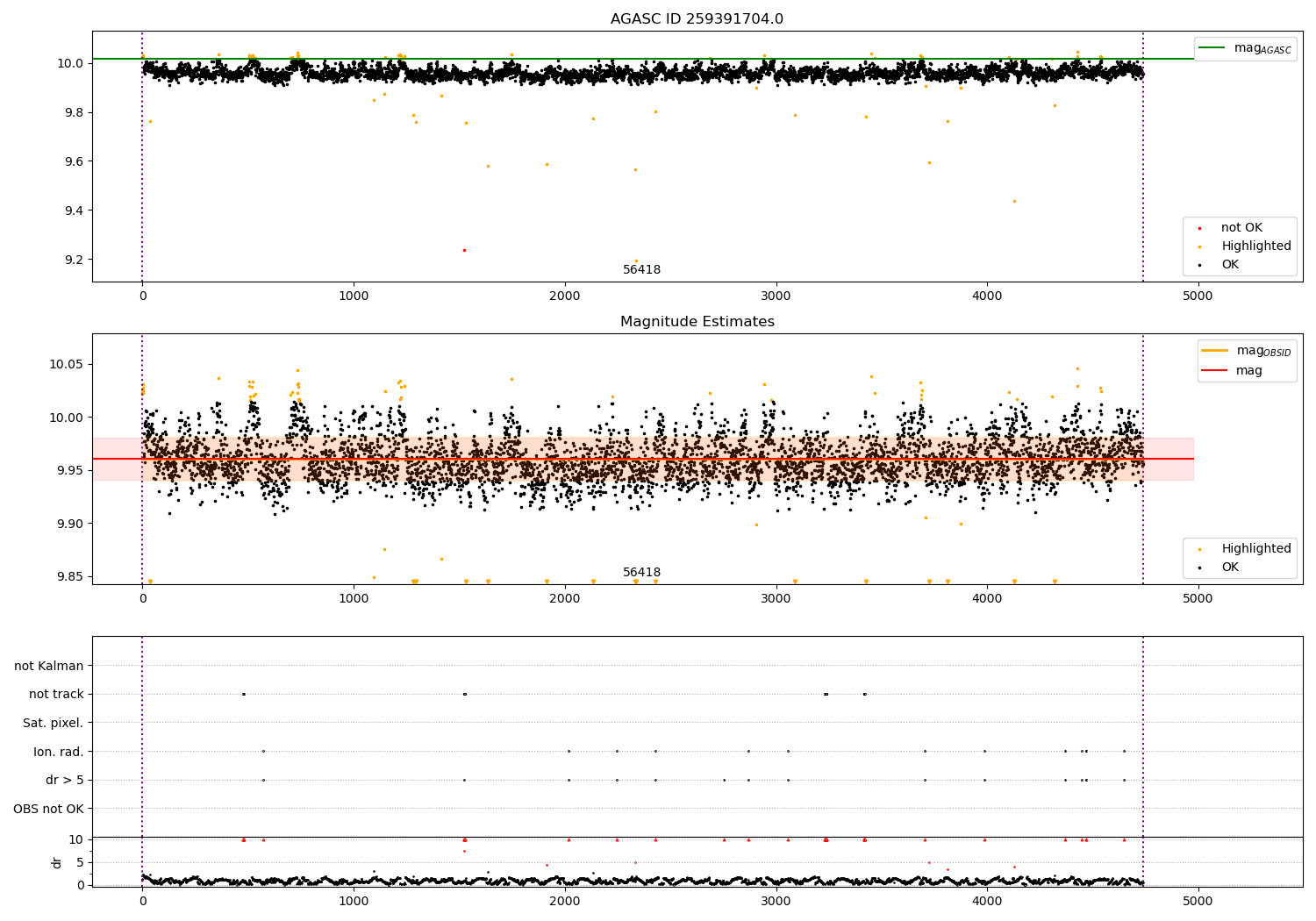Click the red 'not OK' legend marker
Screen dimensions: 1316x921
tap(1199, 228)
